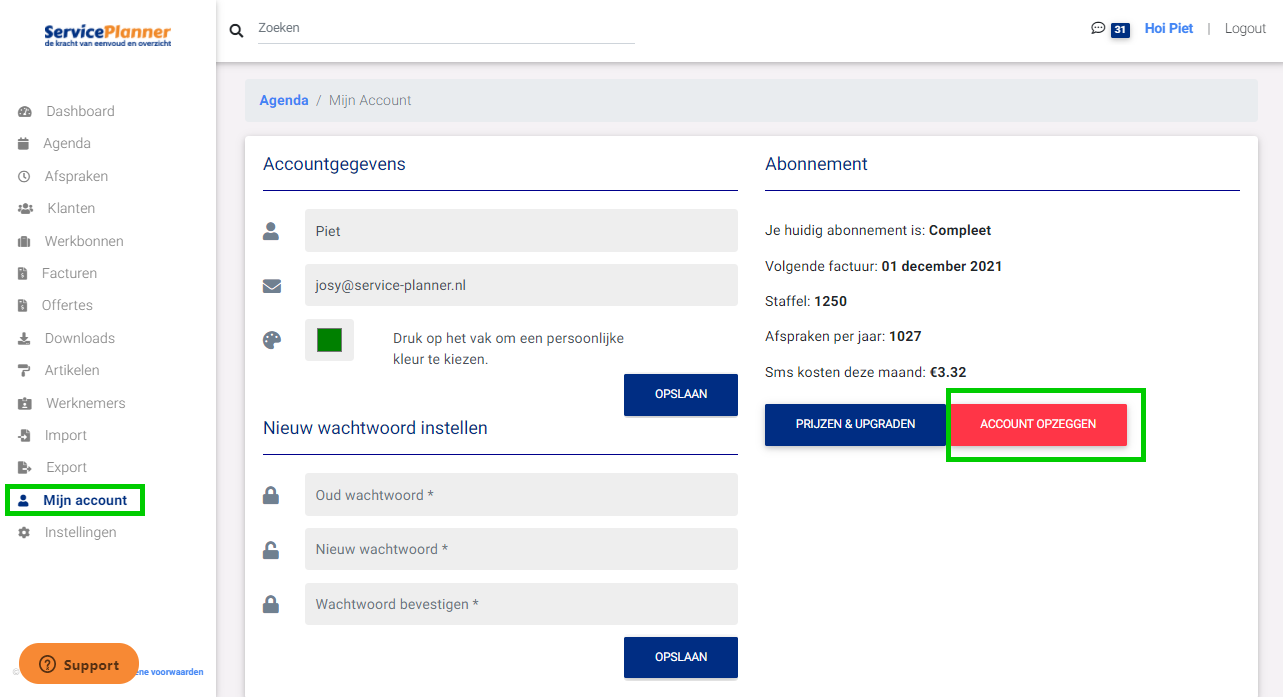Focus the Wachtwoord bevestigen field

521,604
